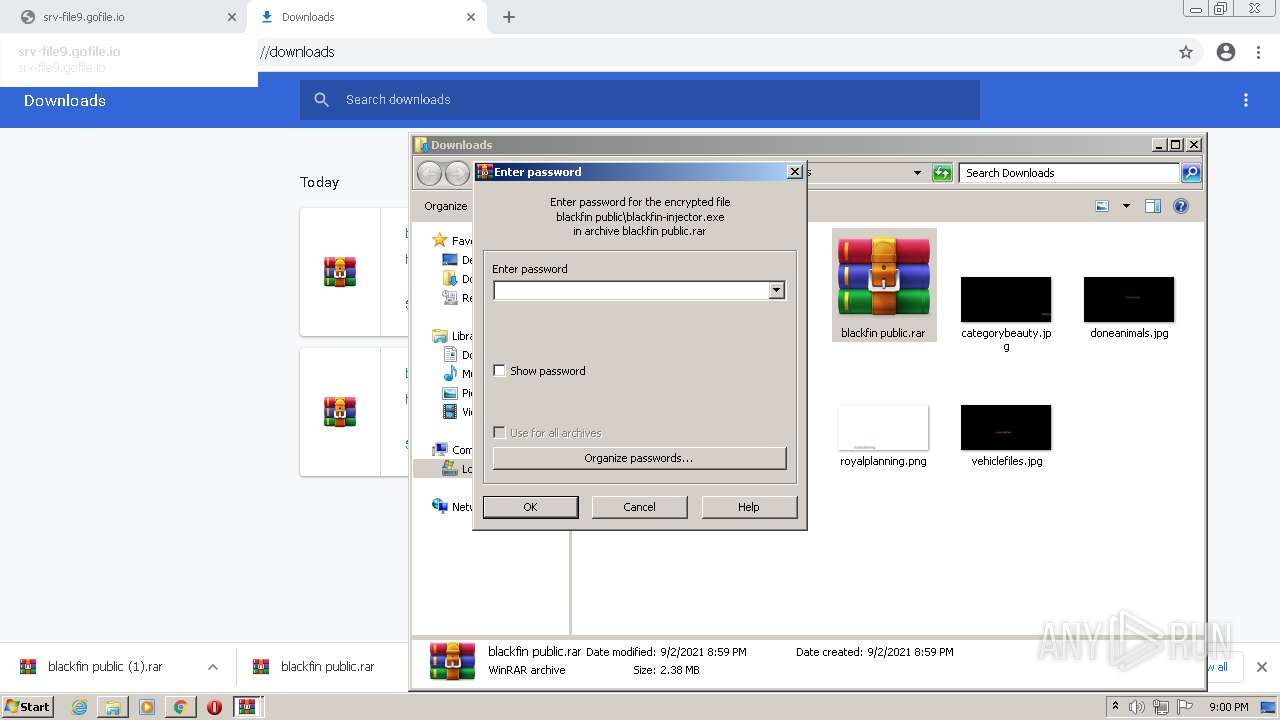
Task: Open the Enter password dropdown arrow
Action: click(x=776, y=290)
